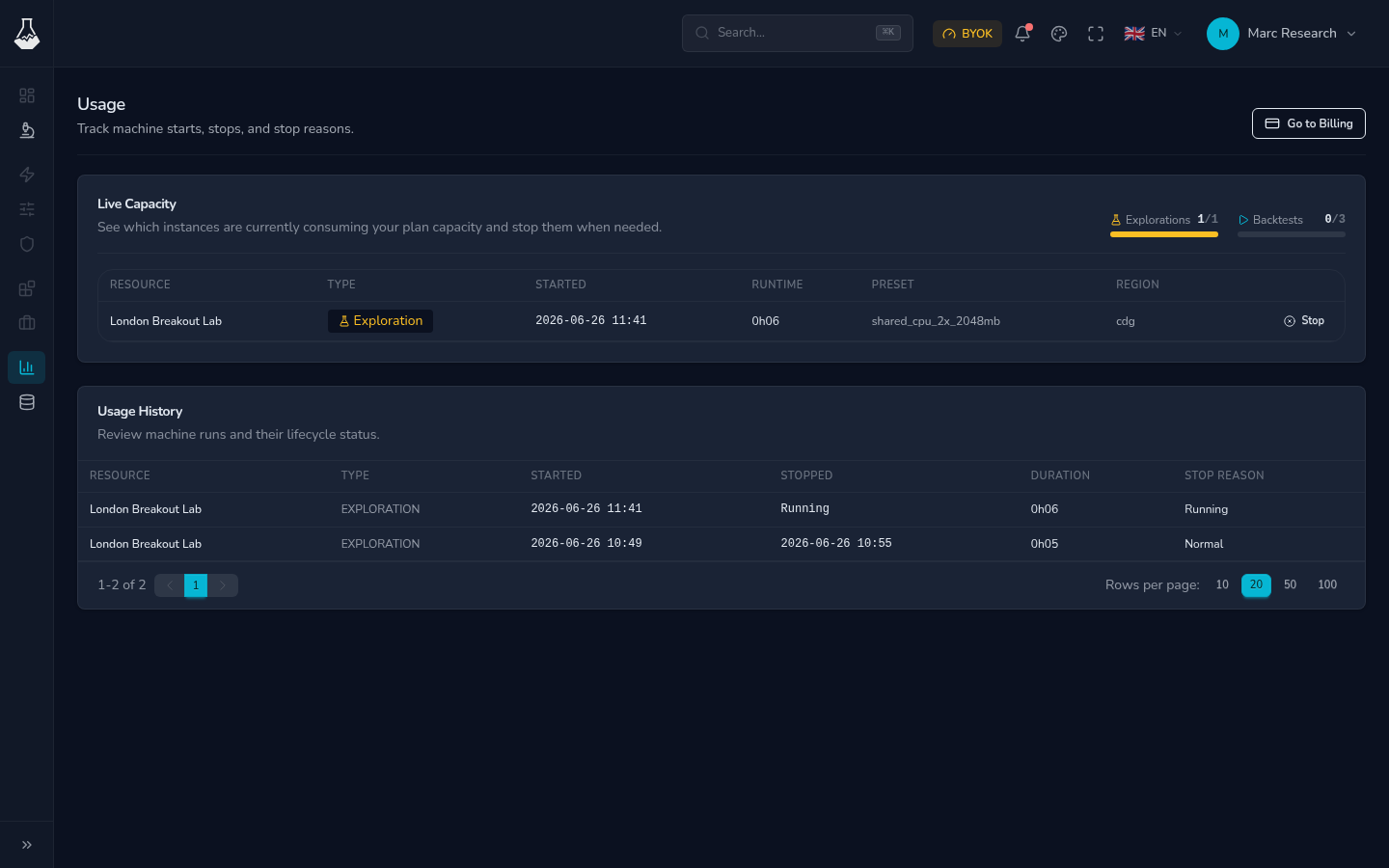
Task: Go to next page arrow
Action: pos(223,585)
